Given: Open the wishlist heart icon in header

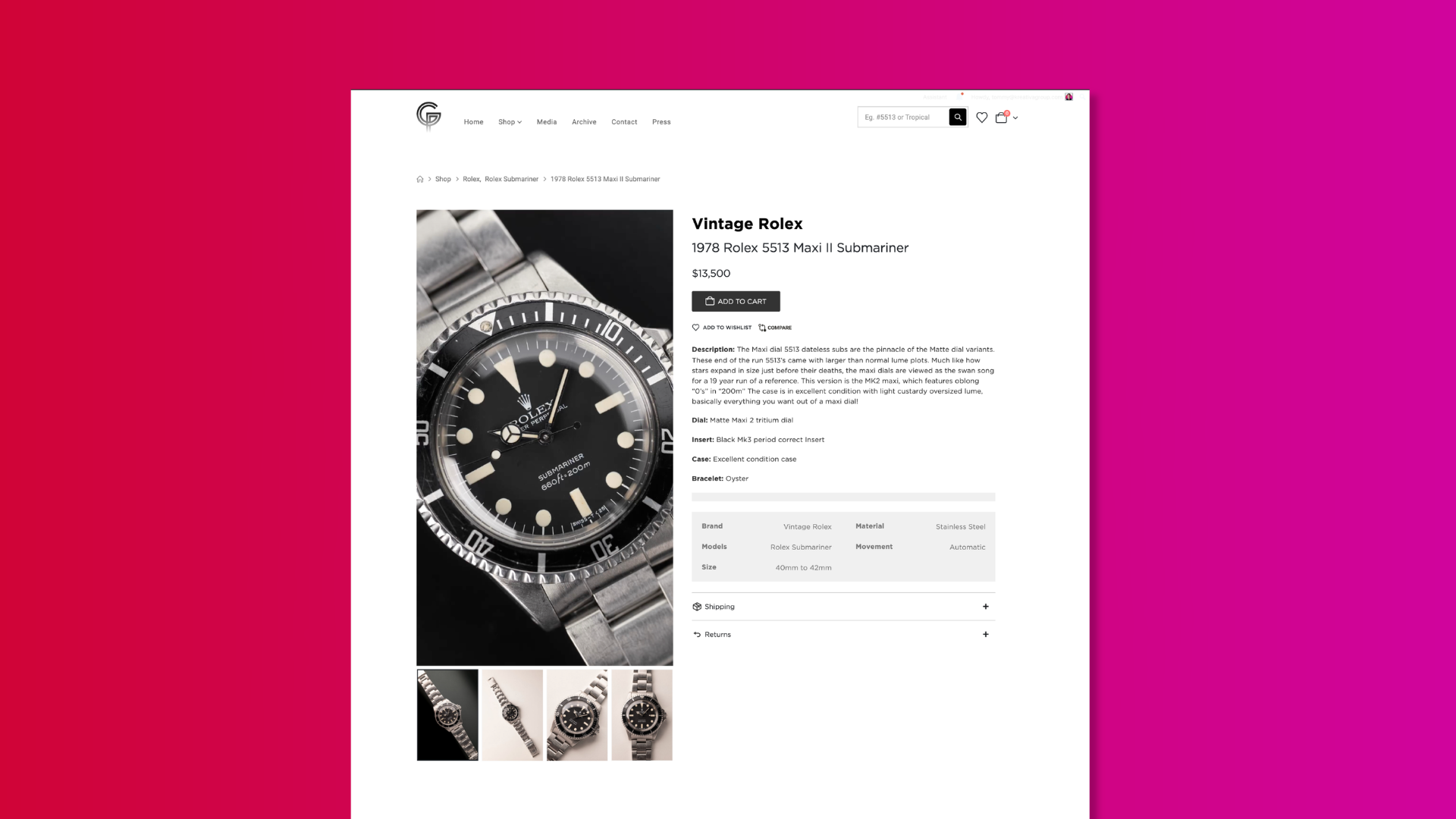Looking at the screenshot, I should [981, 118].
